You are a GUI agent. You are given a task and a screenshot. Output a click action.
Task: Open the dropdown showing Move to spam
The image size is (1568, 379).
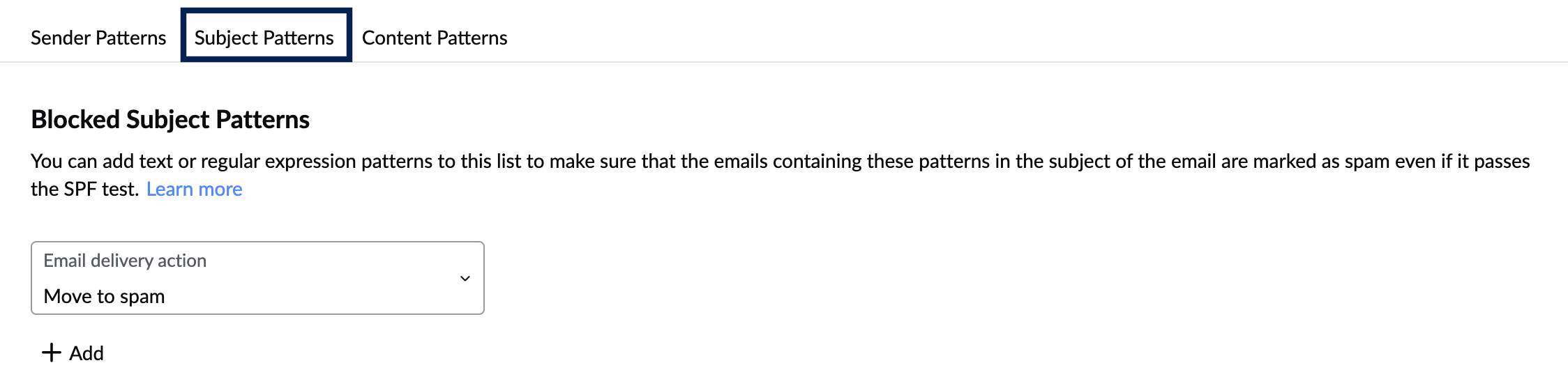[x=257, y=278]
